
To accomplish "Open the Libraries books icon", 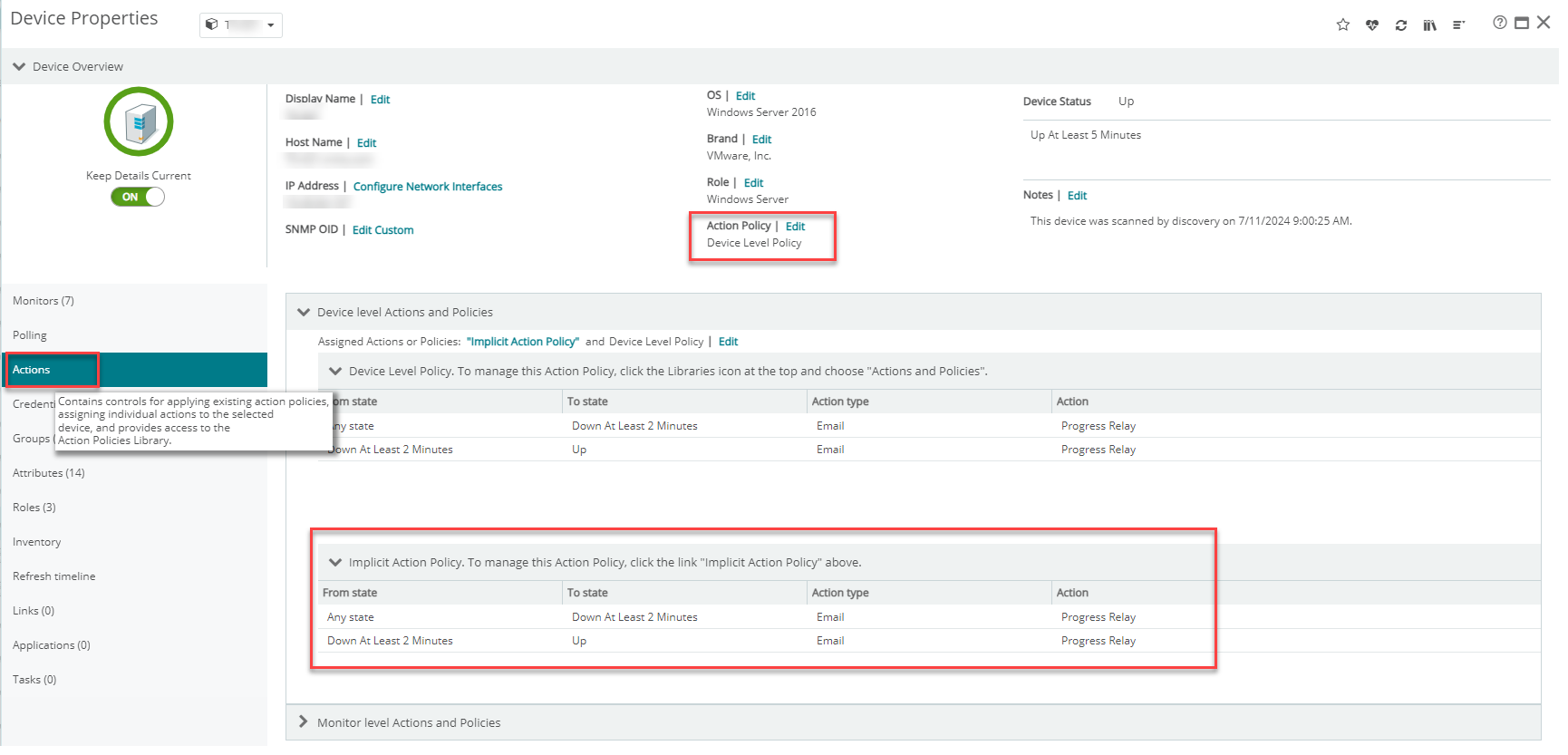I will [x=1430, y=24].
